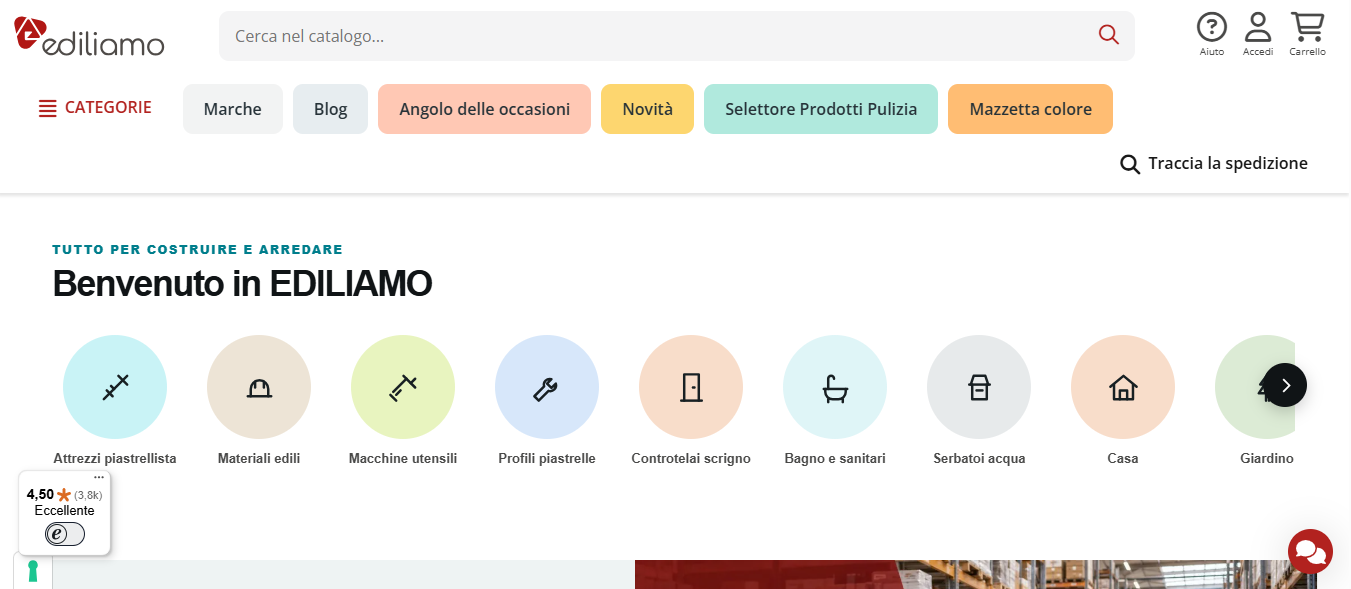Click the magnifier icon beside Traccia la spedizione
The height and width of the screenshot is (589, 1351).
[x=1130, y=164]
